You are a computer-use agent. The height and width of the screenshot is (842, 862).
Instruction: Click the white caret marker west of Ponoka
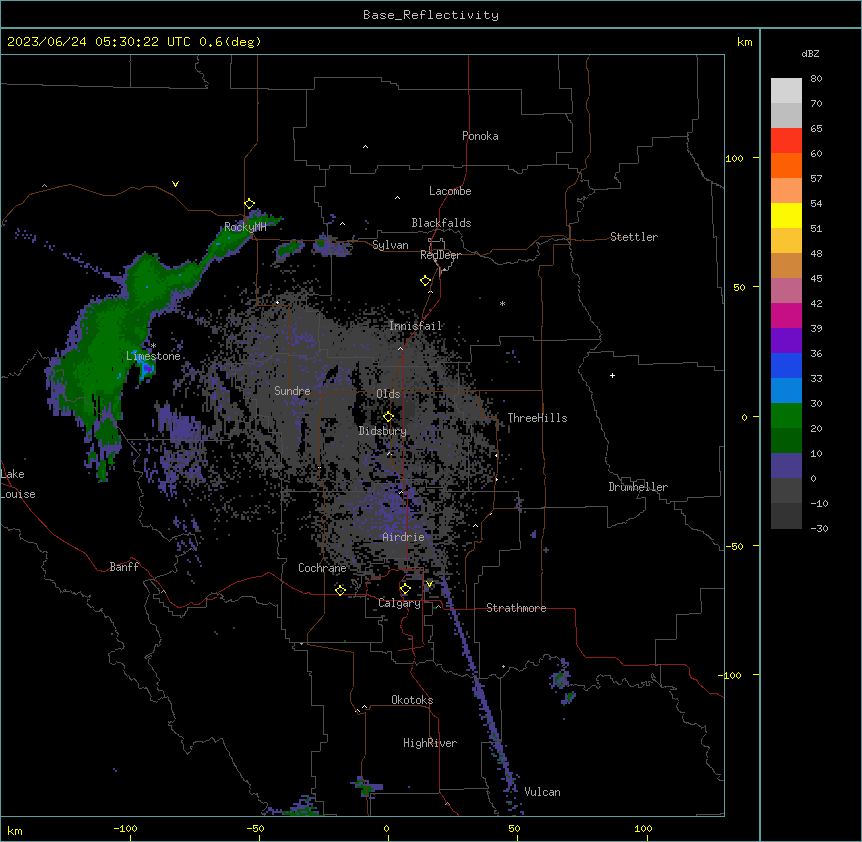pyautogui.click(x=365, y=147)
